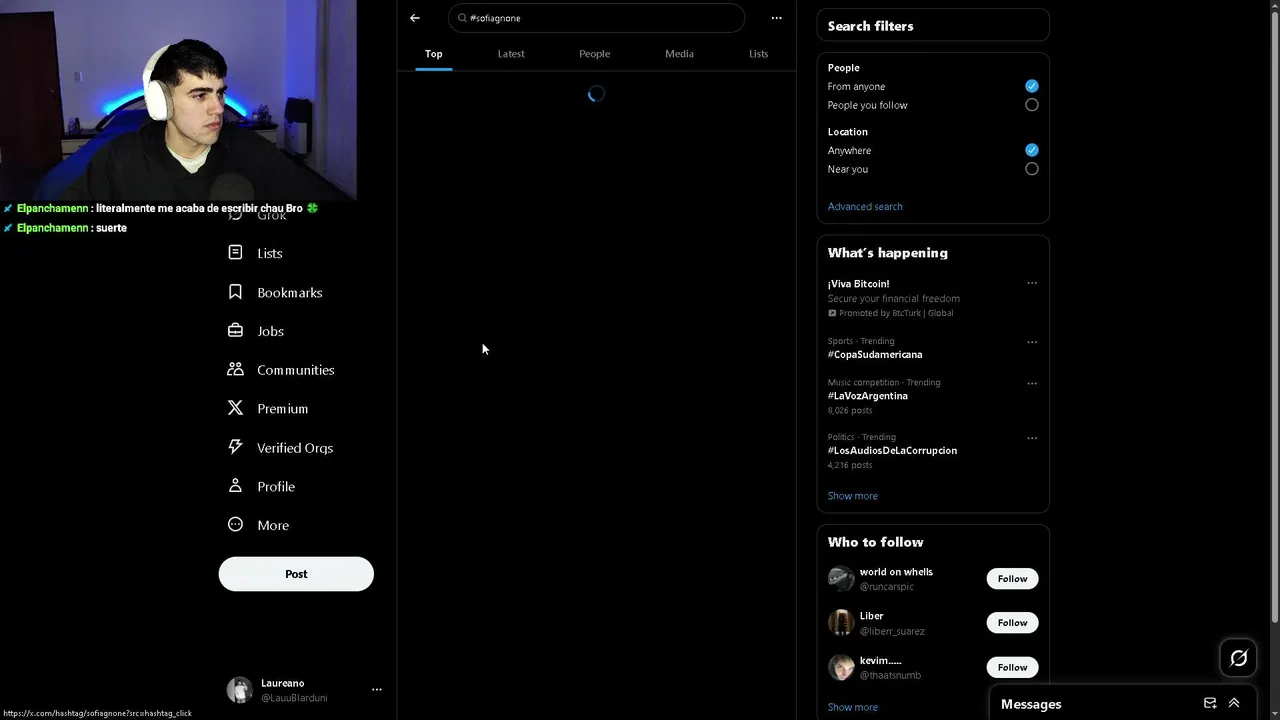Open options for #LosAudiosDeLaCorrupcion trend
1280x720 pixels.
coord(1032,438)
